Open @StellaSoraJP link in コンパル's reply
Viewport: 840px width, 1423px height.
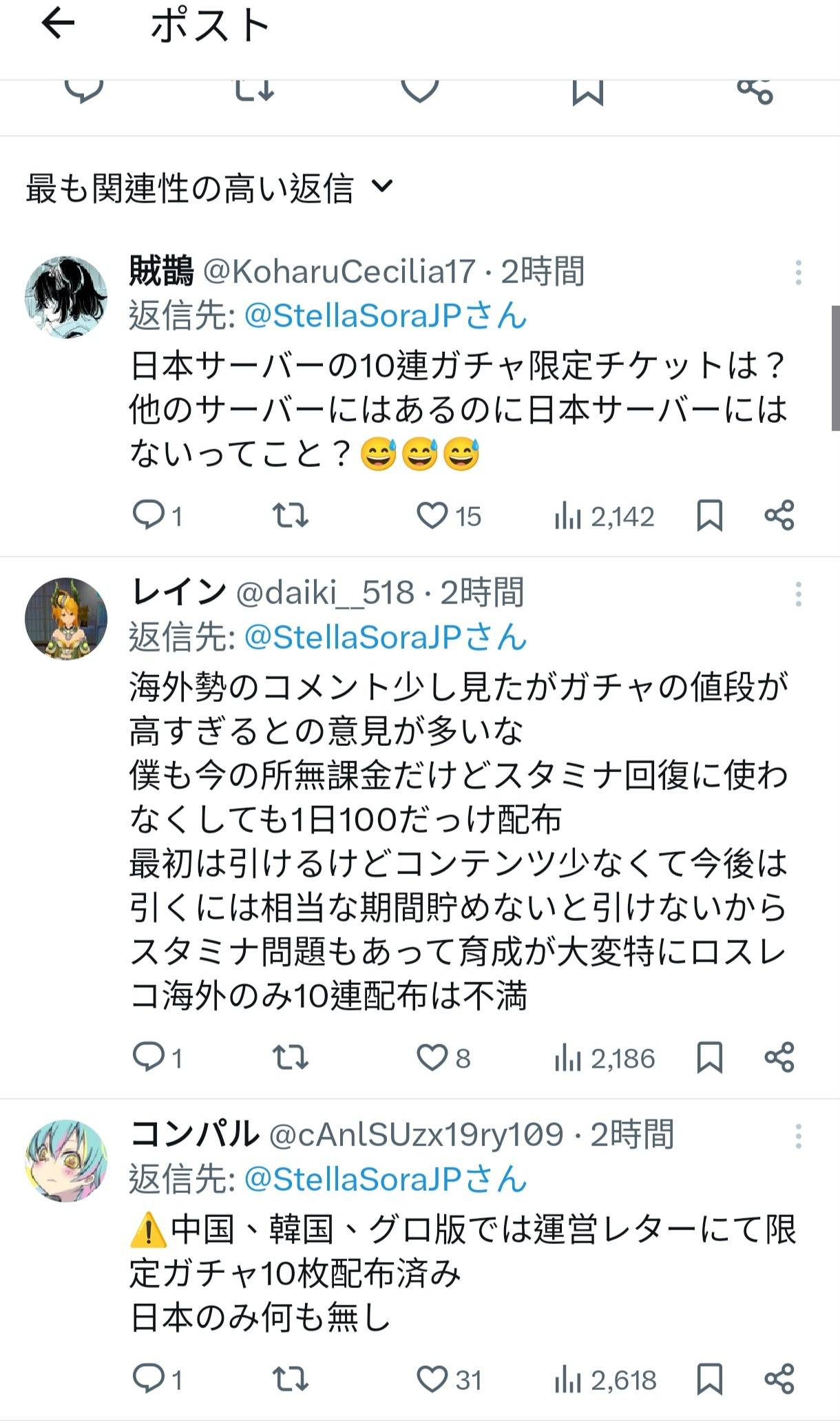[386, 1179]
